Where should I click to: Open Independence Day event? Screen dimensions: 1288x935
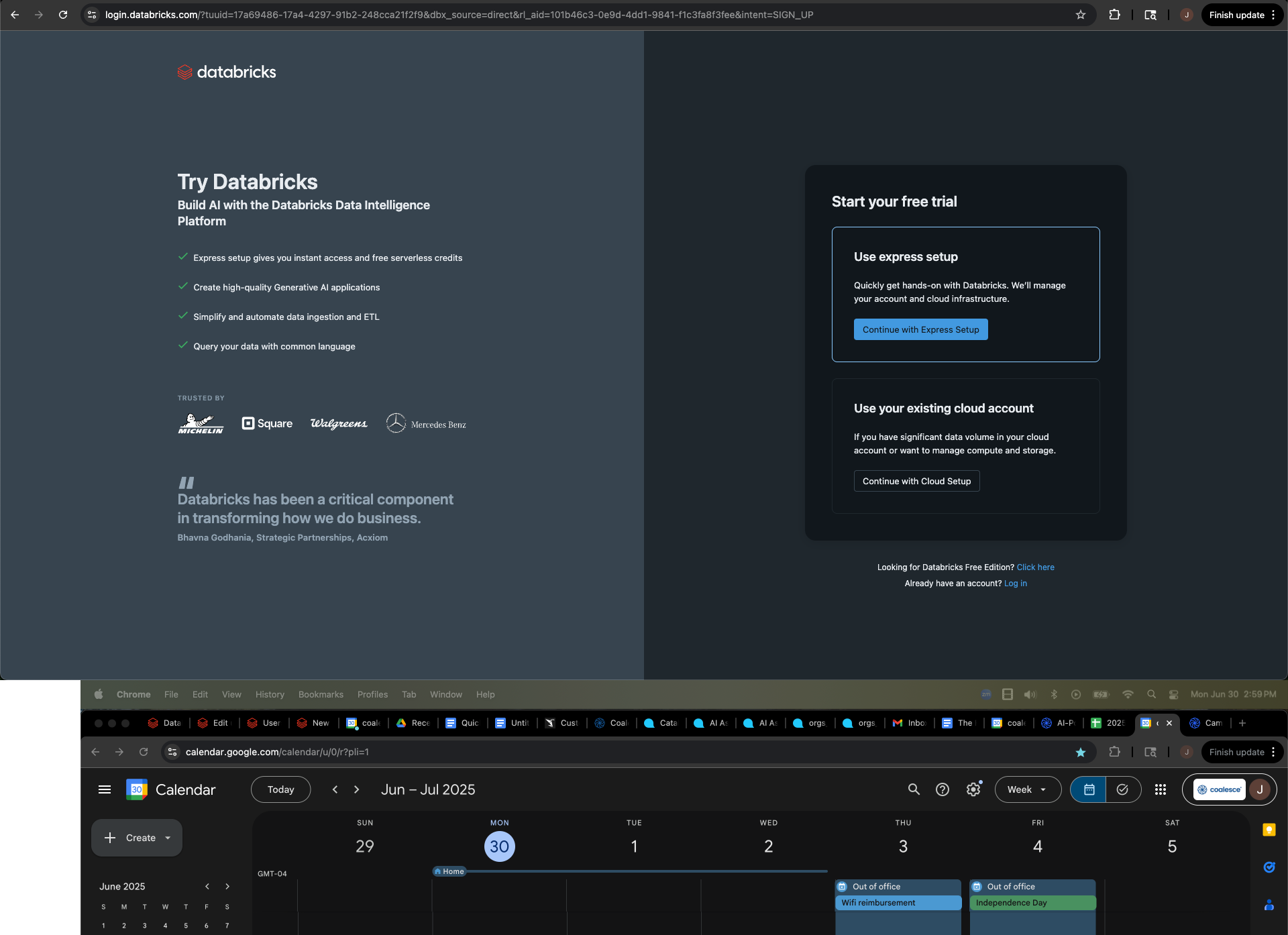point(1032,903)
